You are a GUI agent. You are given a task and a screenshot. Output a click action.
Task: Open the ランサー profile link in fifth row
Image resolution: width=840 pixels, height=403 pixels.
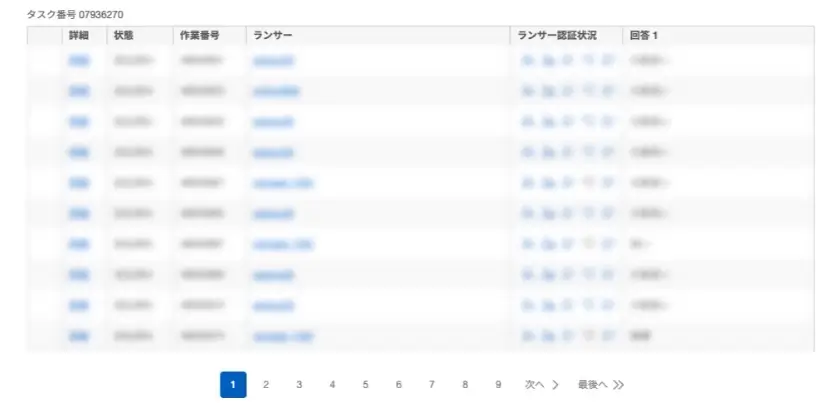tap(283, 183)
